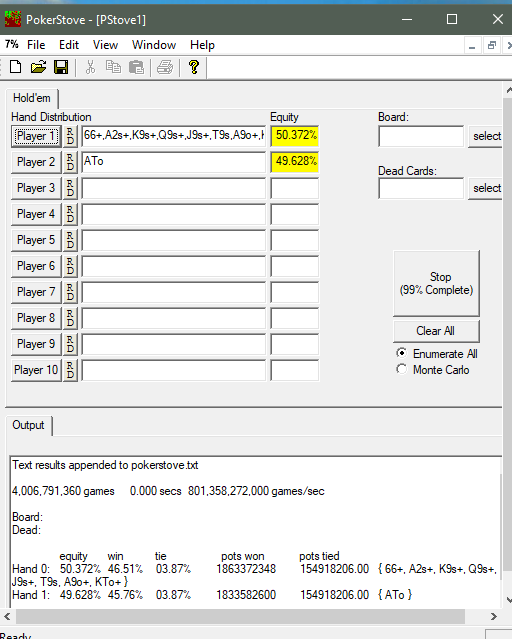The width and height of the screenshot is (512, 639).
Task: Click the Player 10 button
Action: [x=36, y=370]
